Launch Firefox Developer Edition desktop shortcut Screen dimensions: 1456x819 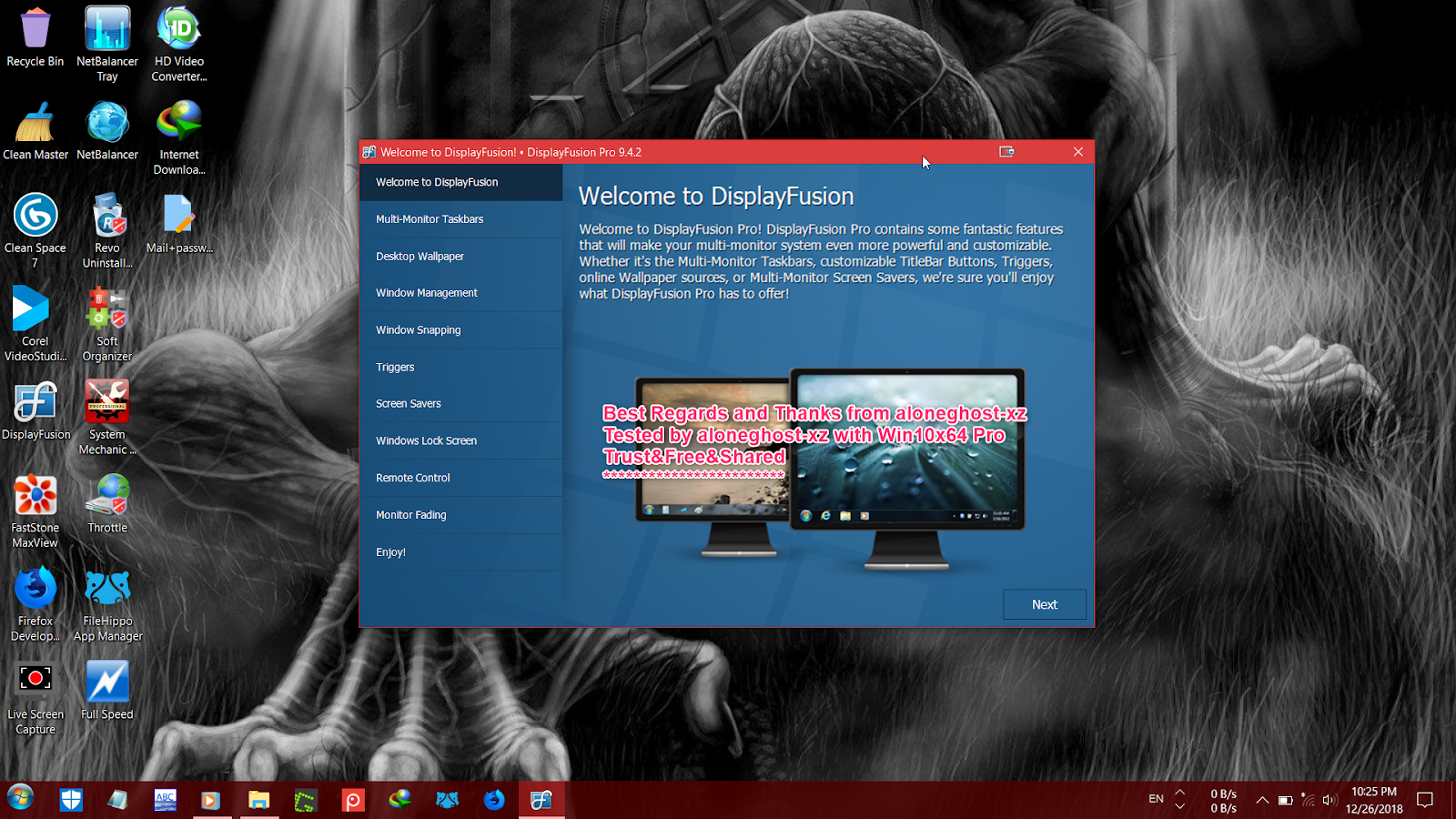35,604
